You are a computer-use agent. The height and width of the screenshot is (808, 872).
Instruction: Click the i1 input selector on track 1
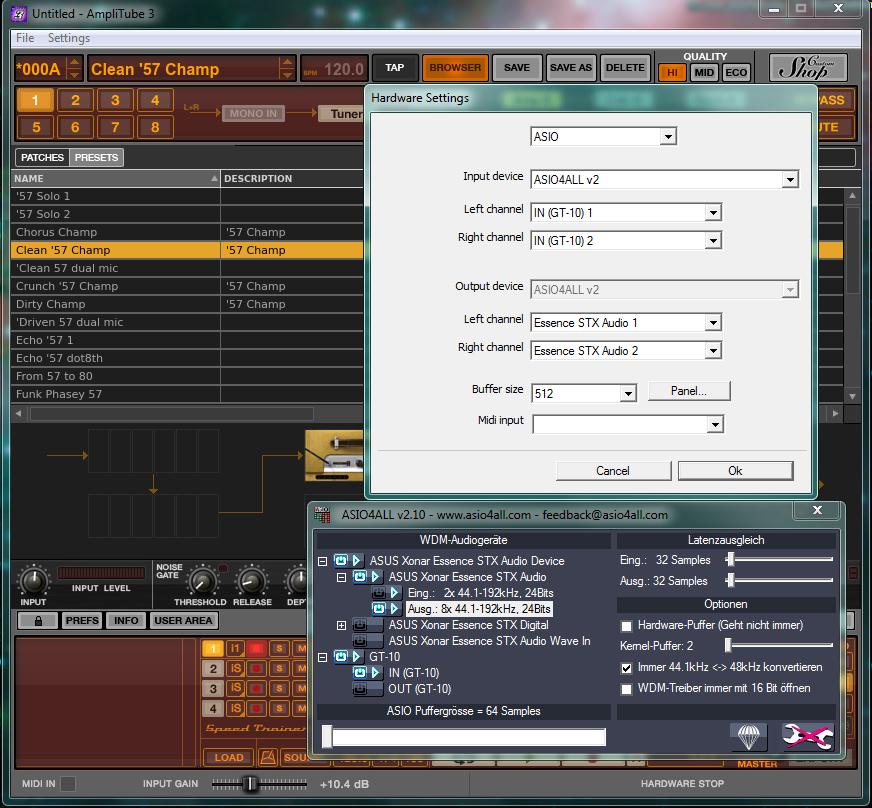[235, 648]
